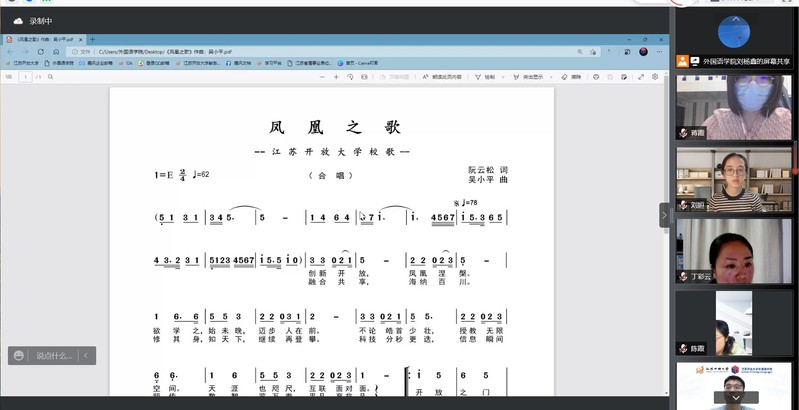Go forward in the browser
799x410 pixels.
click(25, 51)
